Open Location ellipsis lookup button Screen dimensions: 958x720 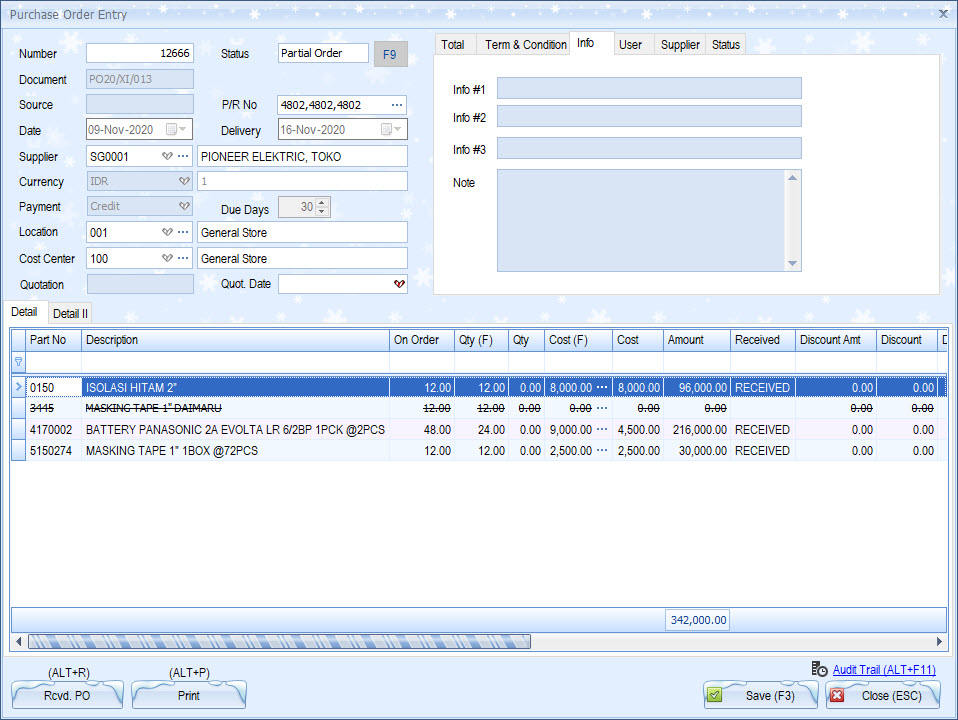click(x=183, y=232)
